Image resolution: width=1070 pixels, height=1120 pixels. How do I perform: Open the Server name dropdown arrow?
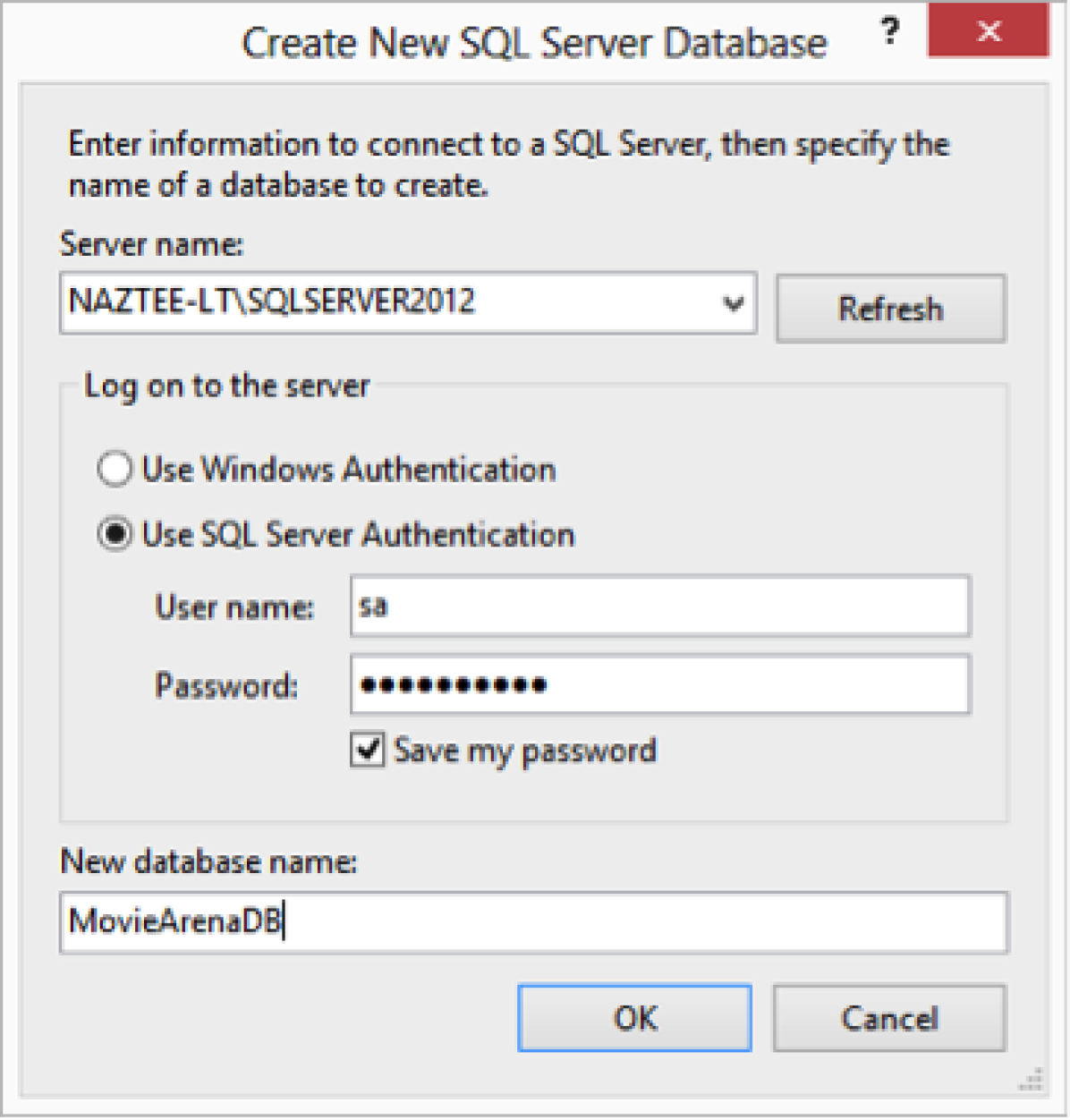[x=734, y=304]
